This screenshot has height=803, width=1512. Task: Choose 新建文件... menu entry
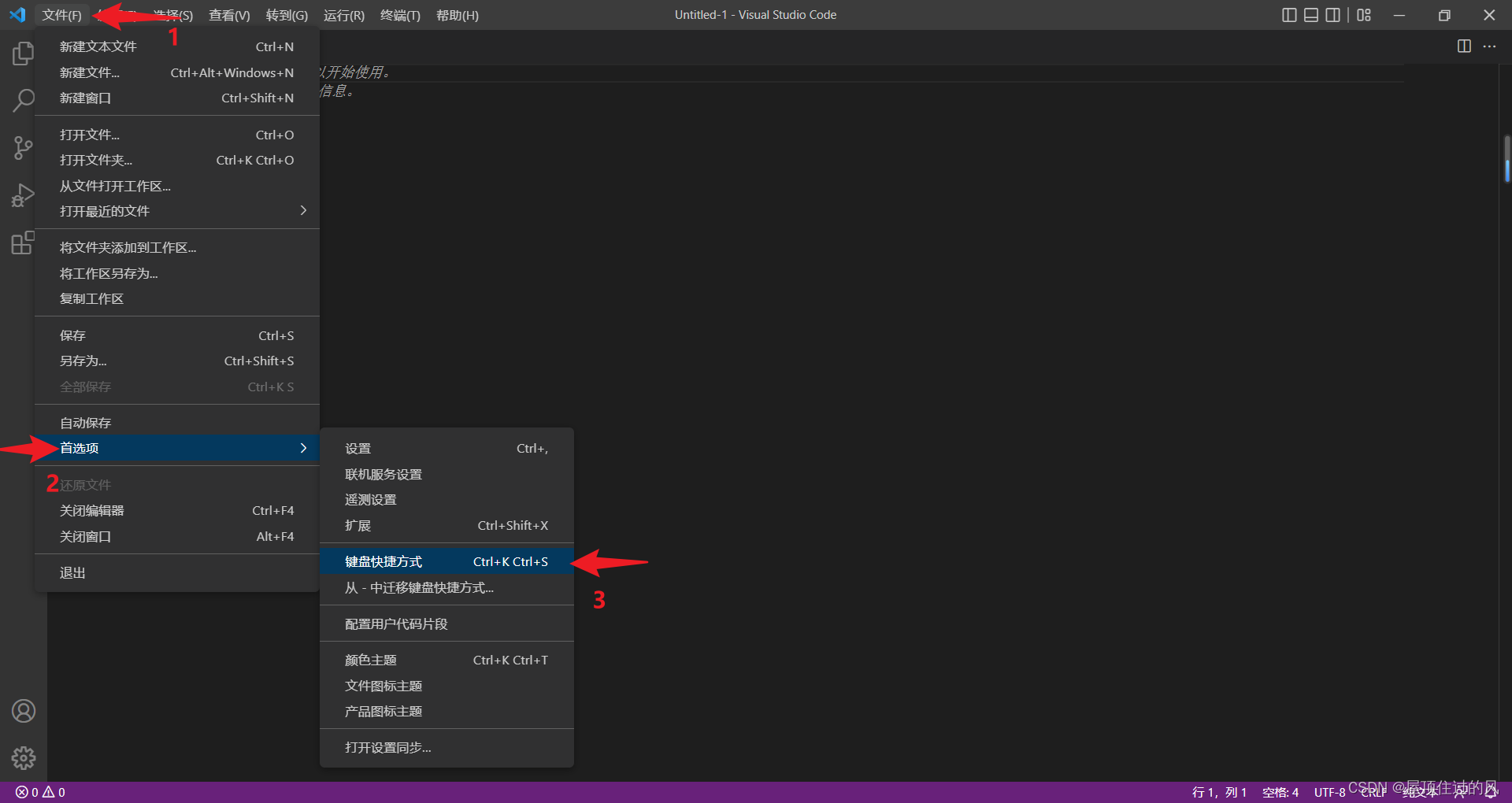(177, 72)
